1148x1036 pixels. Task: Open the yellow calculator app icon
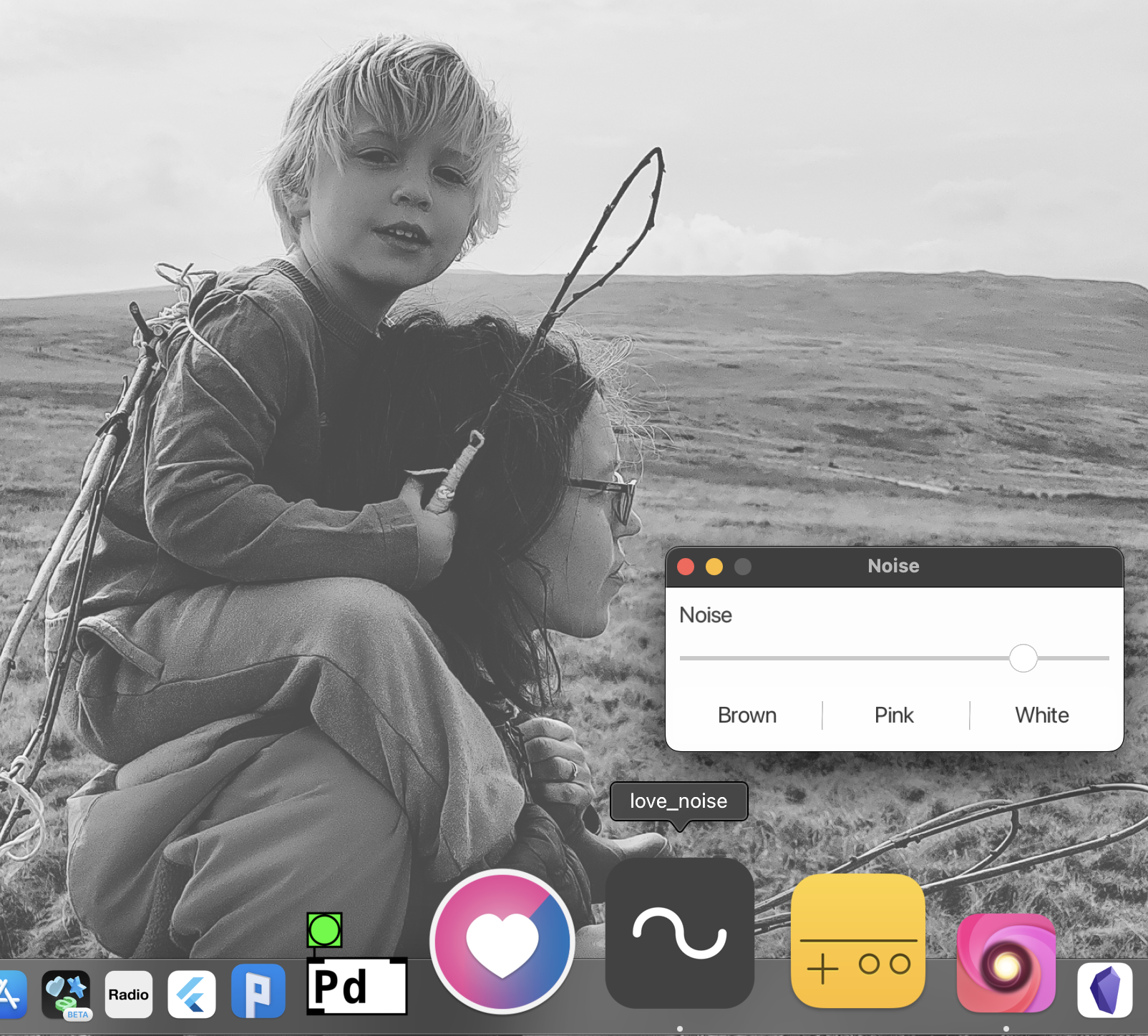(857, 941)
